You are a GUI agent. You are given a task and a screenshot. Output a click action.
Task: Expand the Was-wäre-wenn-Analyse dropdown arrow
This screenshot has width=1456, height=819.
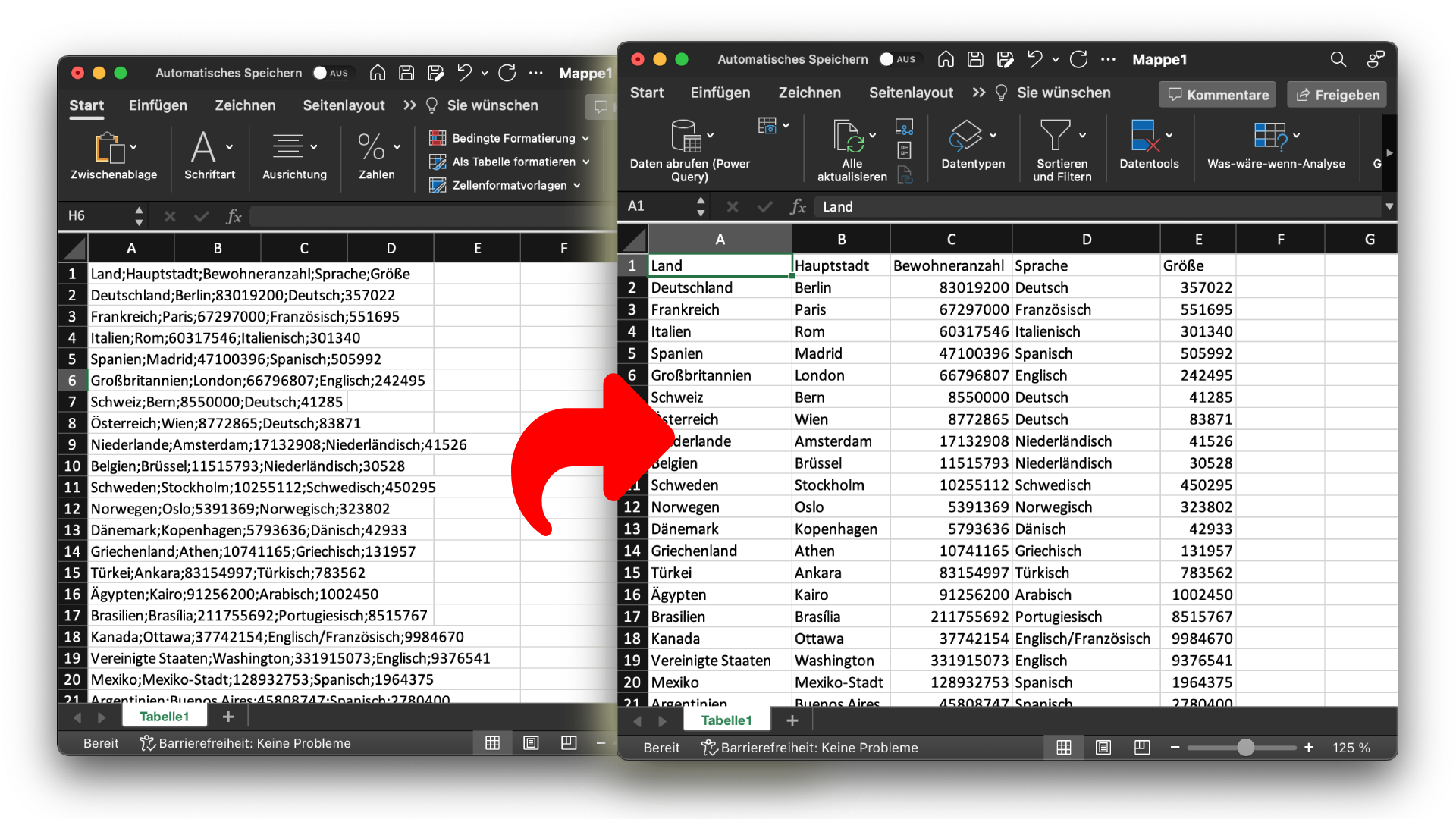1297,136
